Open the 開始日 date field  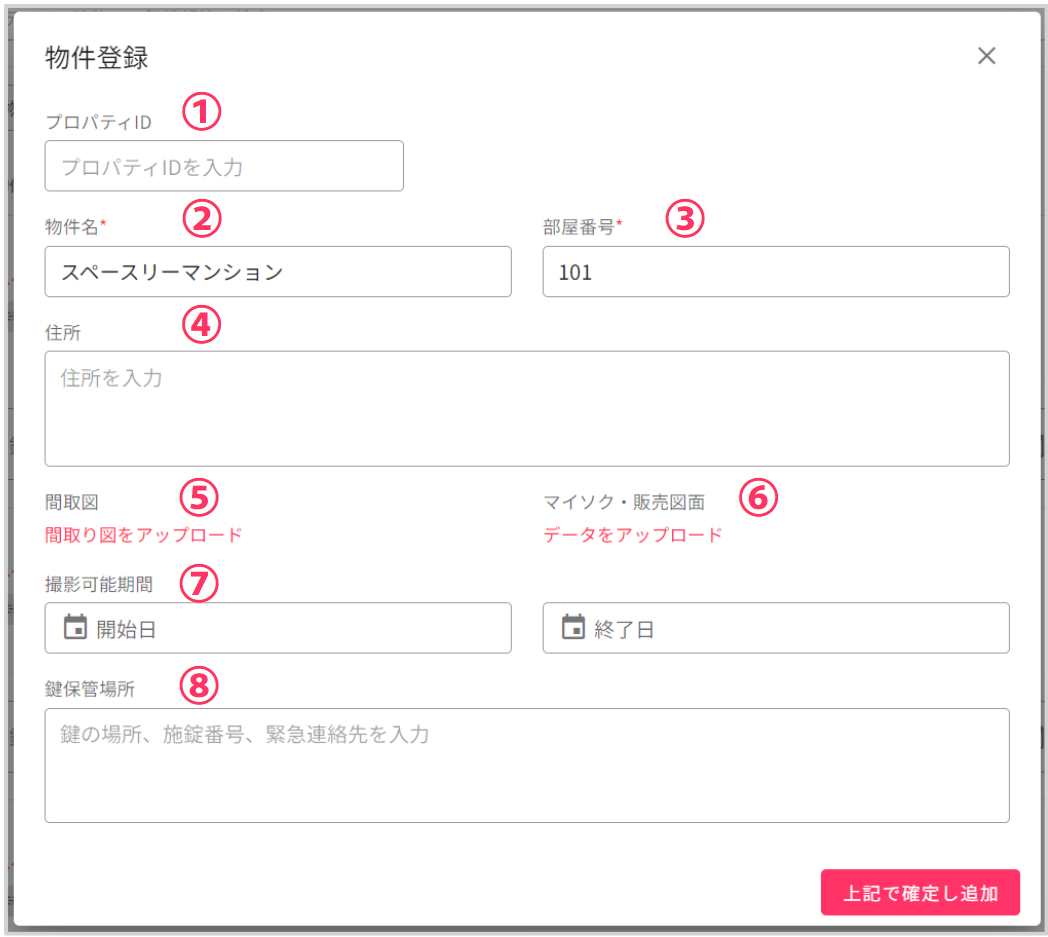(278, 628)
